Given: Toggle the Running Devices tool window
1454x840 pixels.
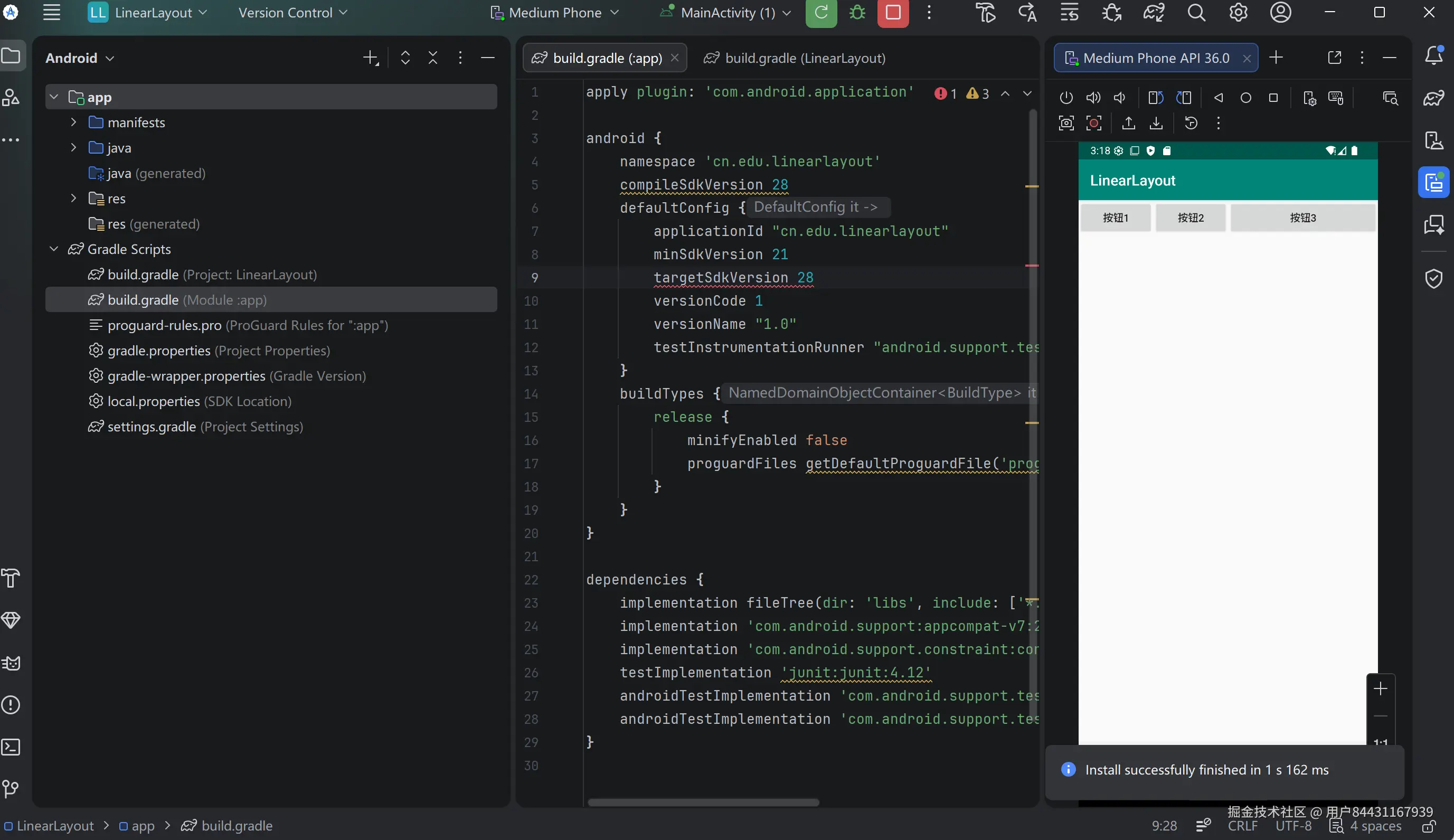Looking at the screenshot, I should click(1433, 183).
